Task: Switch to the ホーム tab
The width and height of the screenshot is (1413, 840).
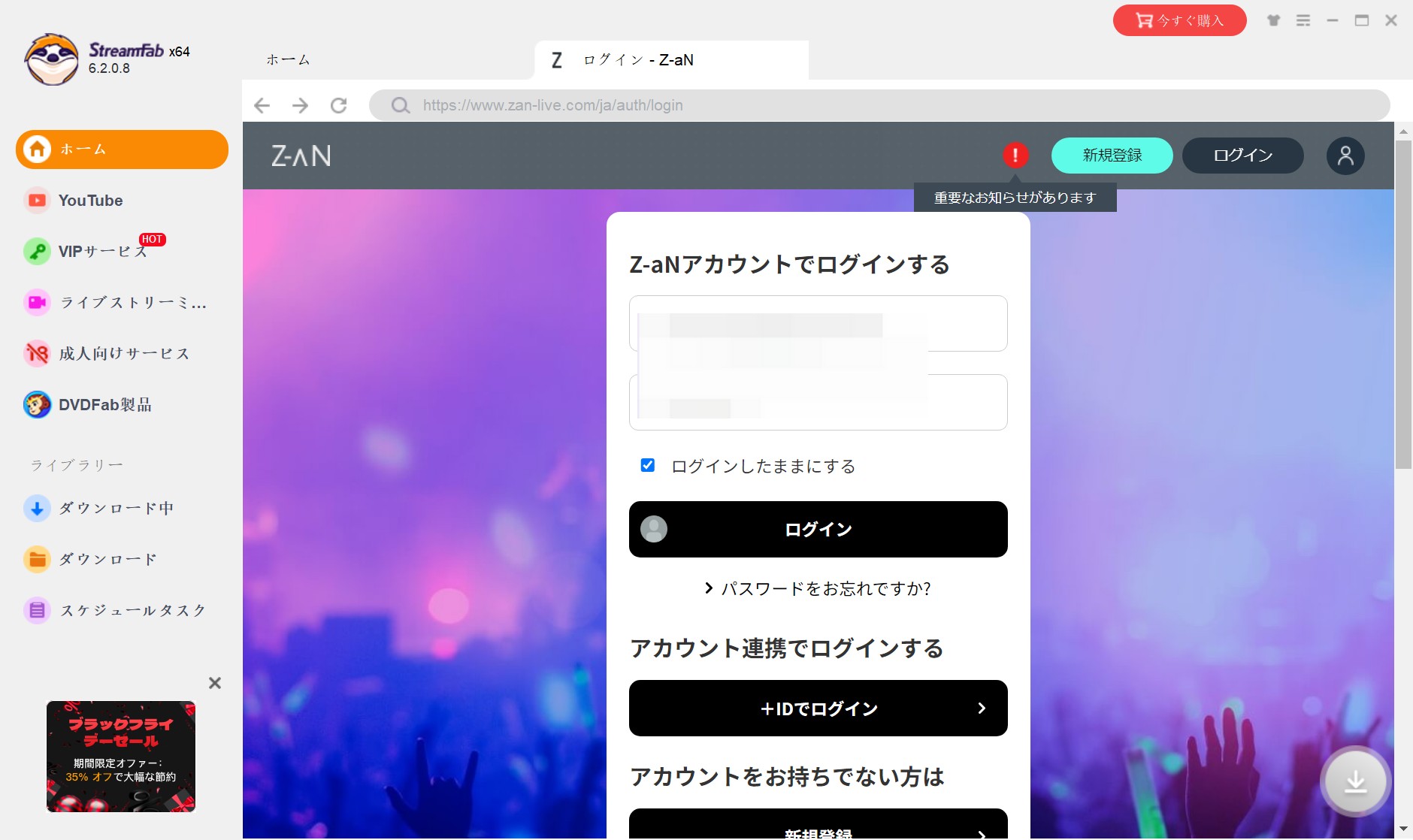Action: (288, 60)
